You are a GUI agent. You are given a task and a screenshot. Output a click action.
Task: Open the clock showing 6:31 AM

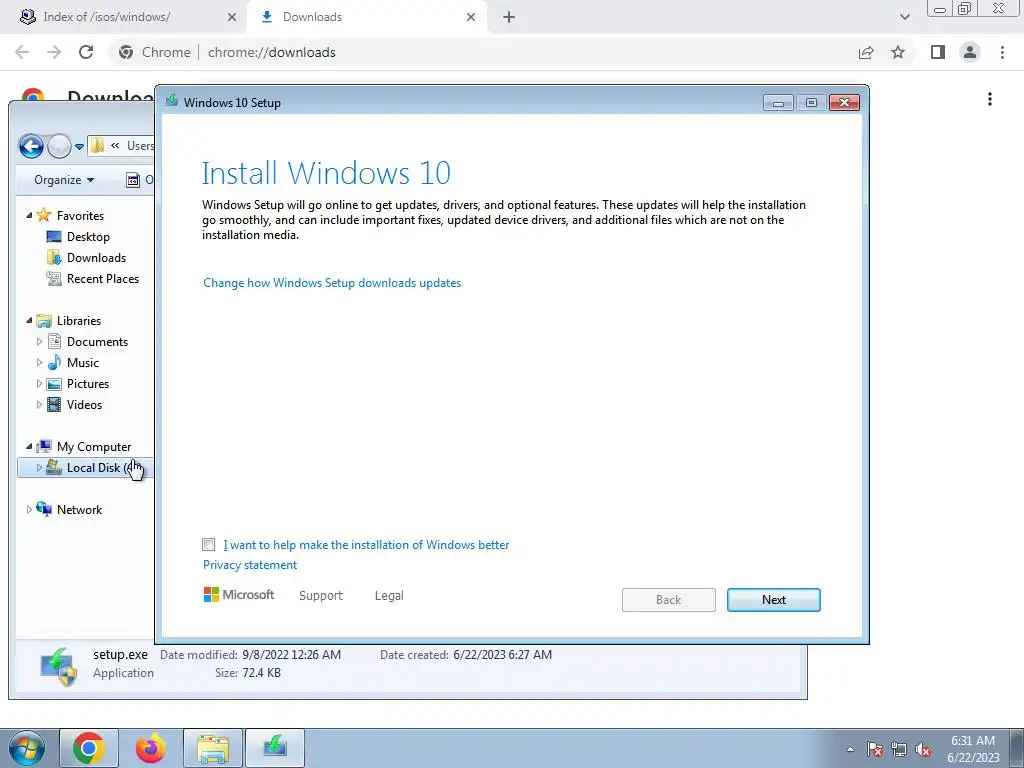pyautogui.click(x=973, y=749)
